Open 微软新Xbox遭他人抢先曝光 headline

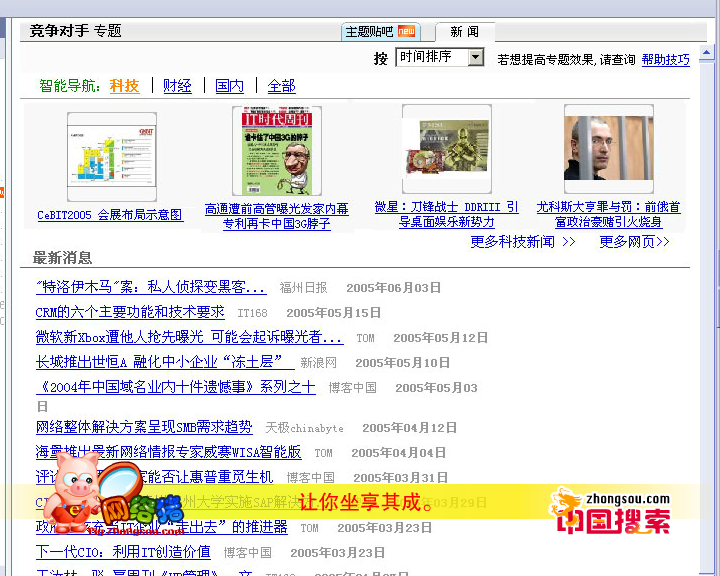pos(189,337)
